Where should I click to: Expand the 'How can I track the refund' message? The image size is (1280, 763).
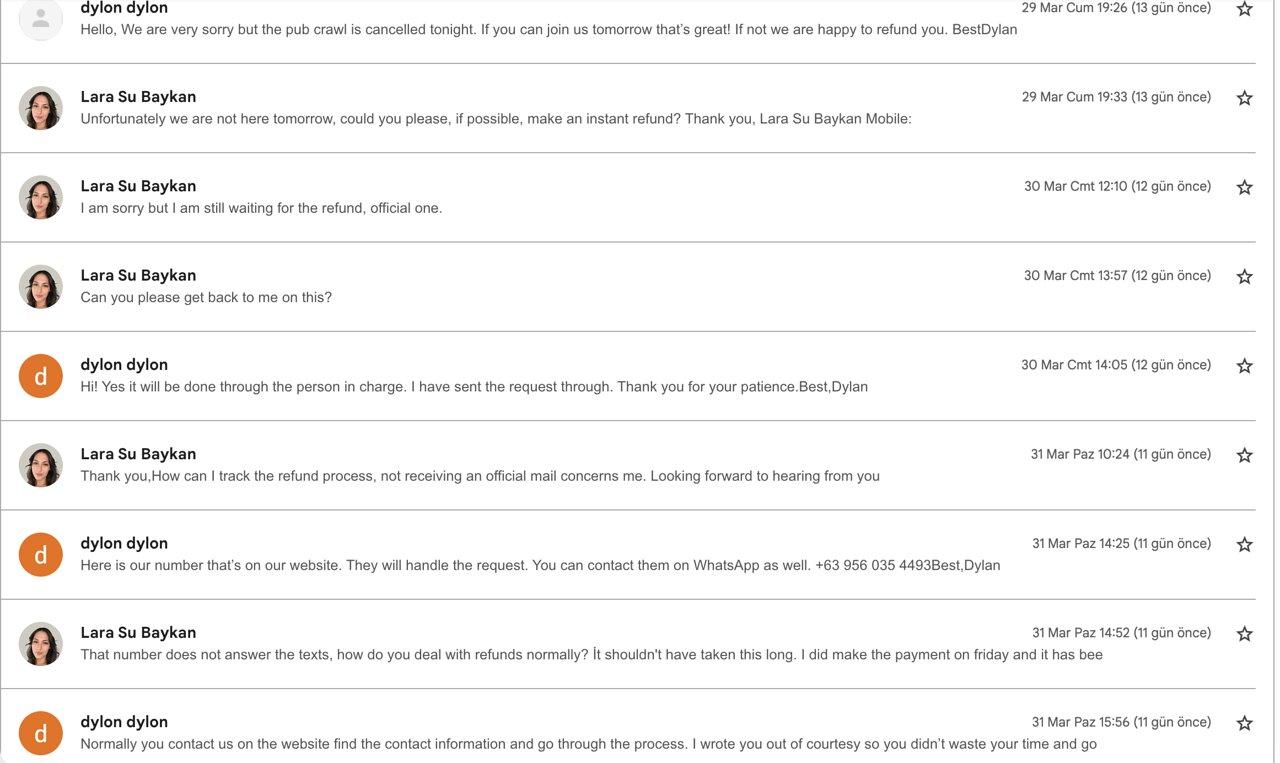click(628, 465)
